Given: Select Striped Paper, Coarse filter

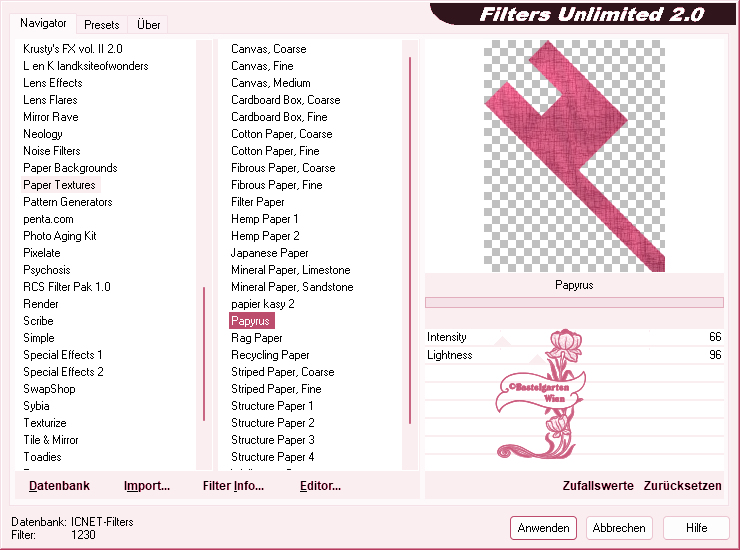Looking at the screenshot, I should point(283,372).
